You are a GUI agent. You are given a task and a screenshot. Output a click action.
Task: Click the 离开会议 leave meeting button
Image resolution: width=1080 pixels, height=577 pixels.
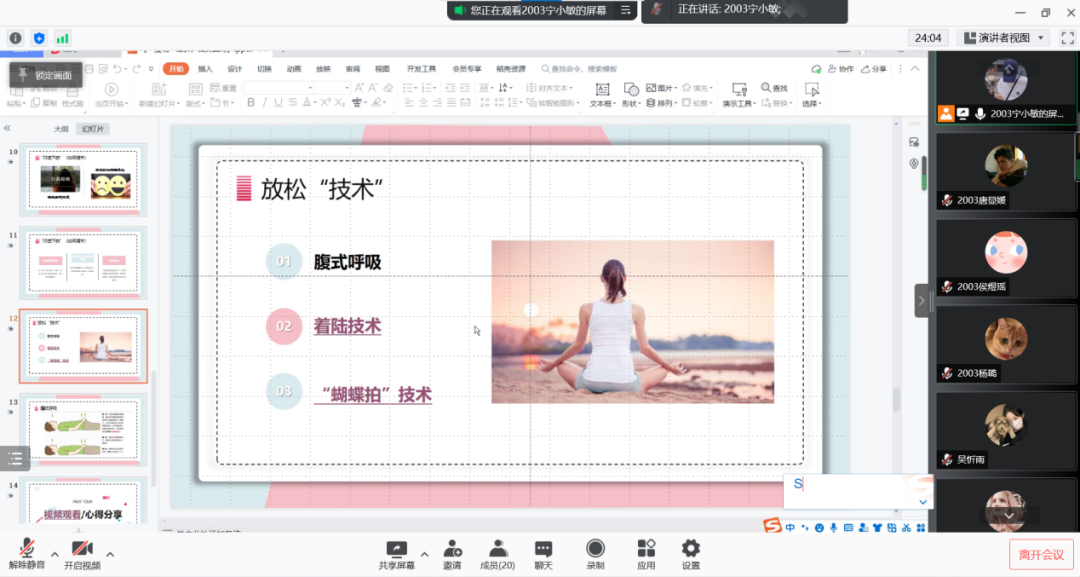pos(1042,553)
